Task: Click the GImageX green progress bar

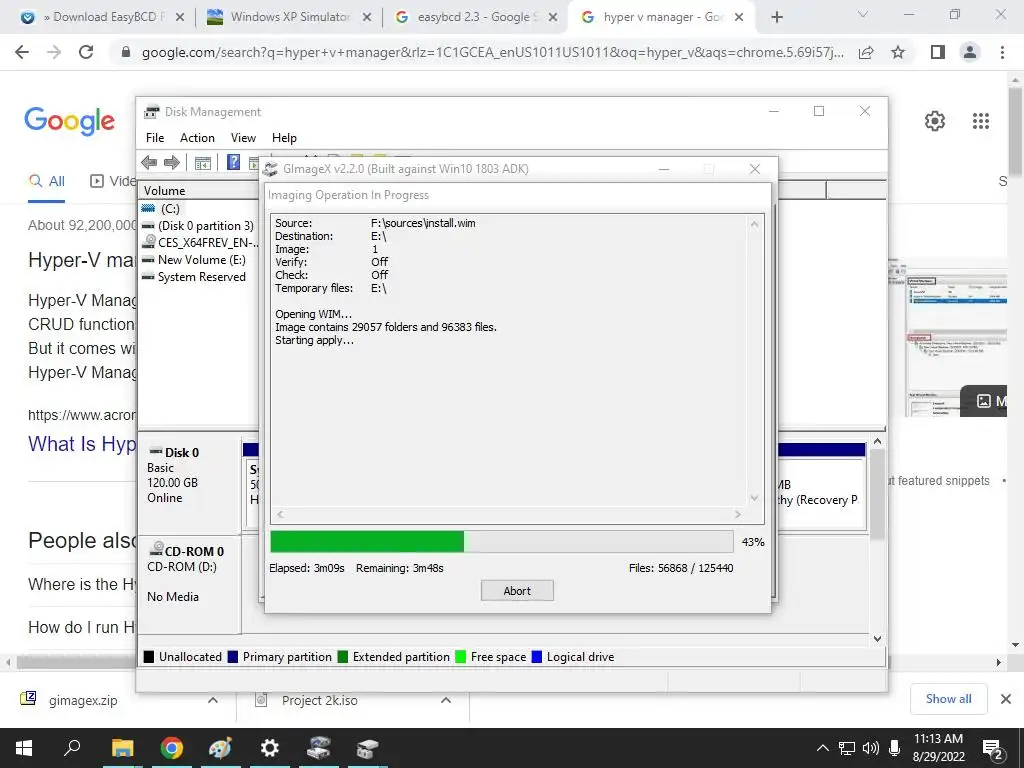Action: click(367, 541)
